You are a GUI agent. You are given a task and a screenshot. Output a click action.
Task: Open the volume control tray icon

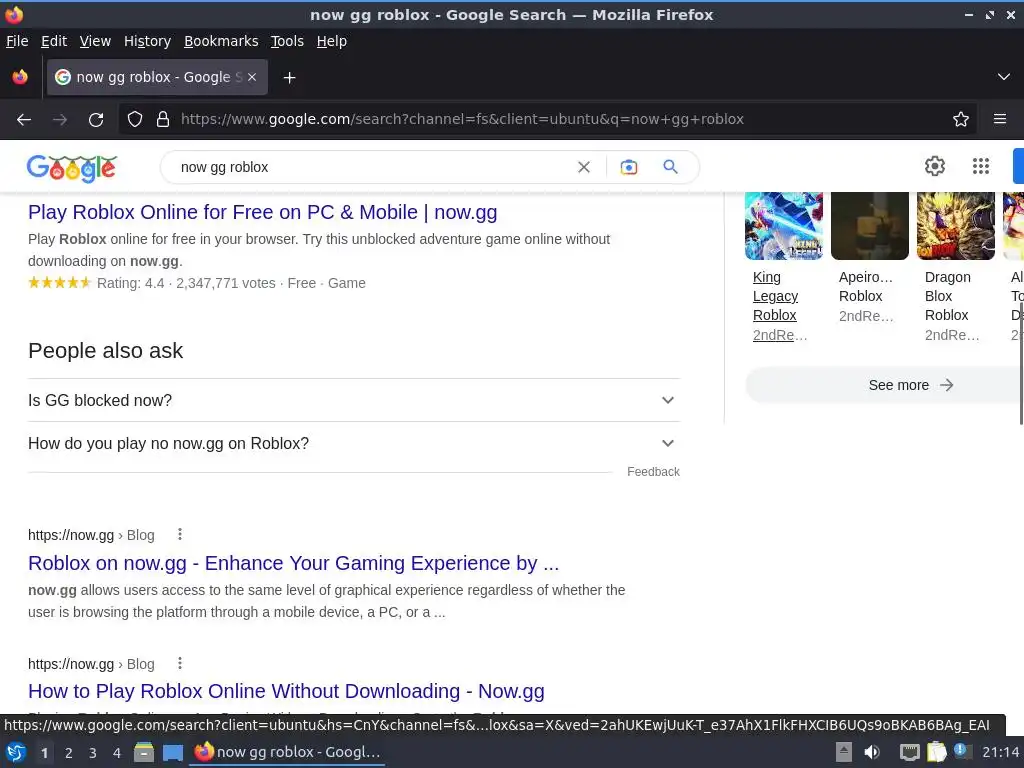pos(872,752)
